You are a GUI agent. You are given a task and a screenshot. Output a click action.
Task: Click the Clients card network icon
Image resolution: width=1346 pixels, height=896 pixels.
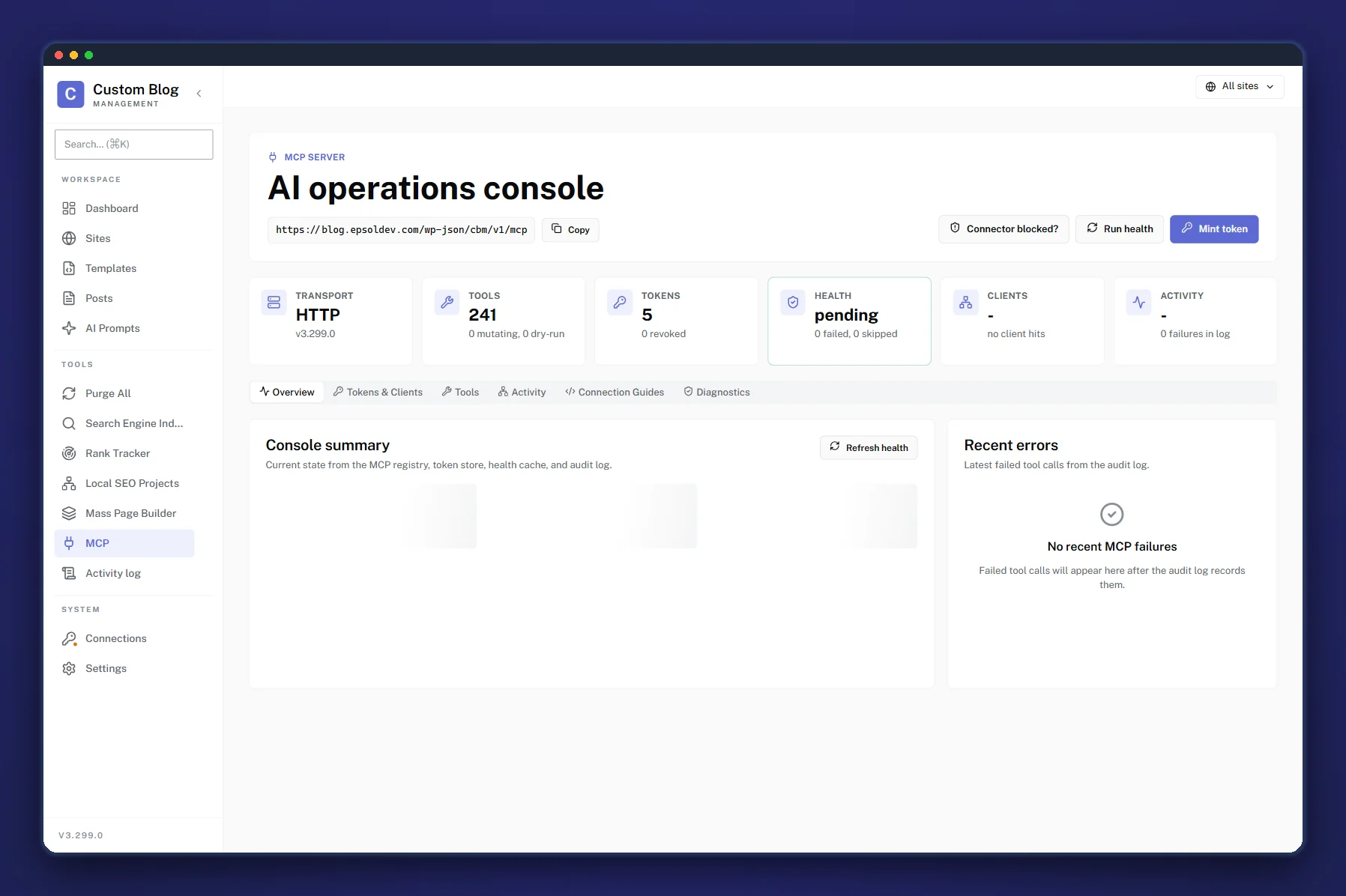(965, 303)
